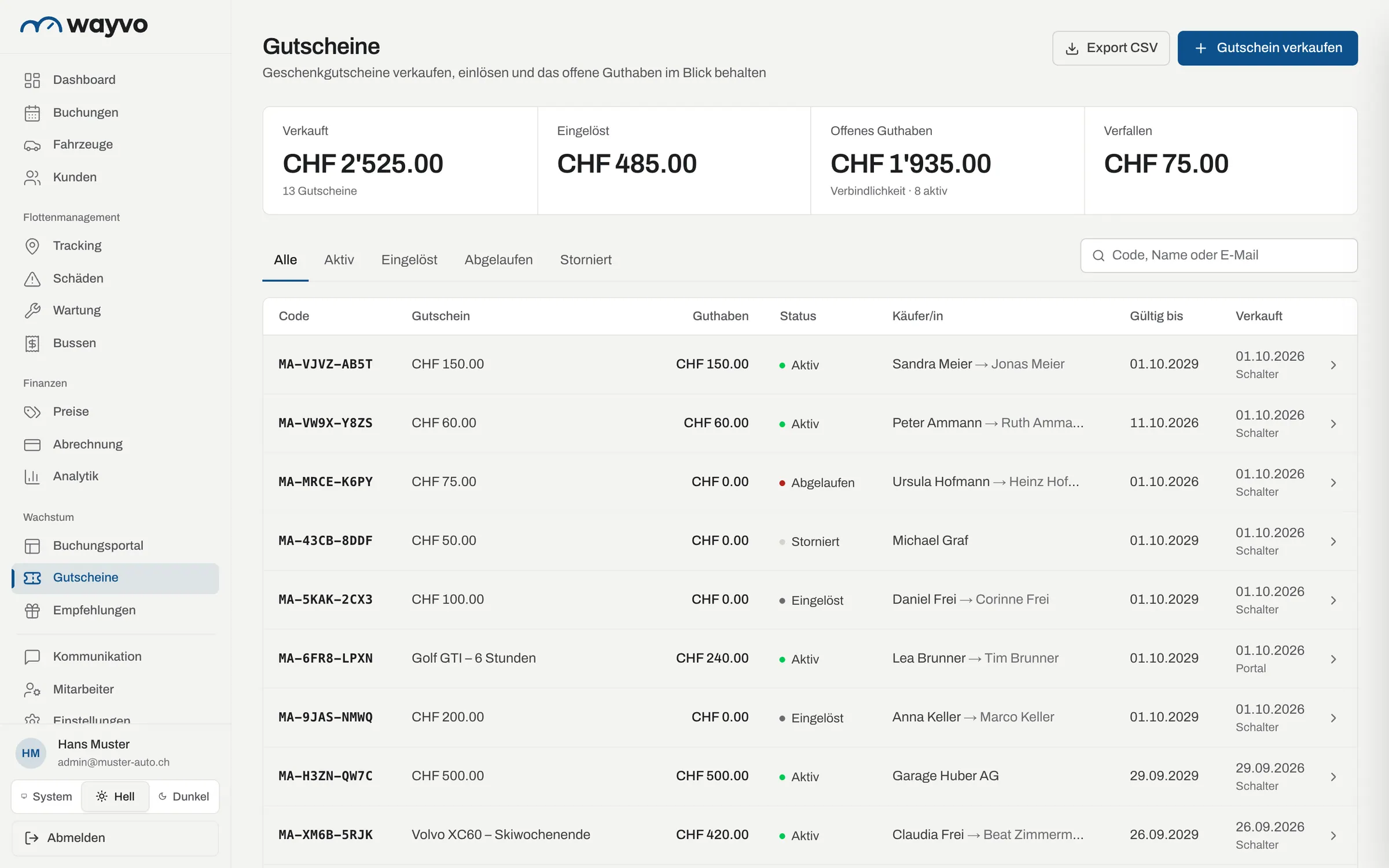Image resolution: width=1389 pixels, height=868 pixels.
Task: Select the Alle tab
Action: click(285, 260)
